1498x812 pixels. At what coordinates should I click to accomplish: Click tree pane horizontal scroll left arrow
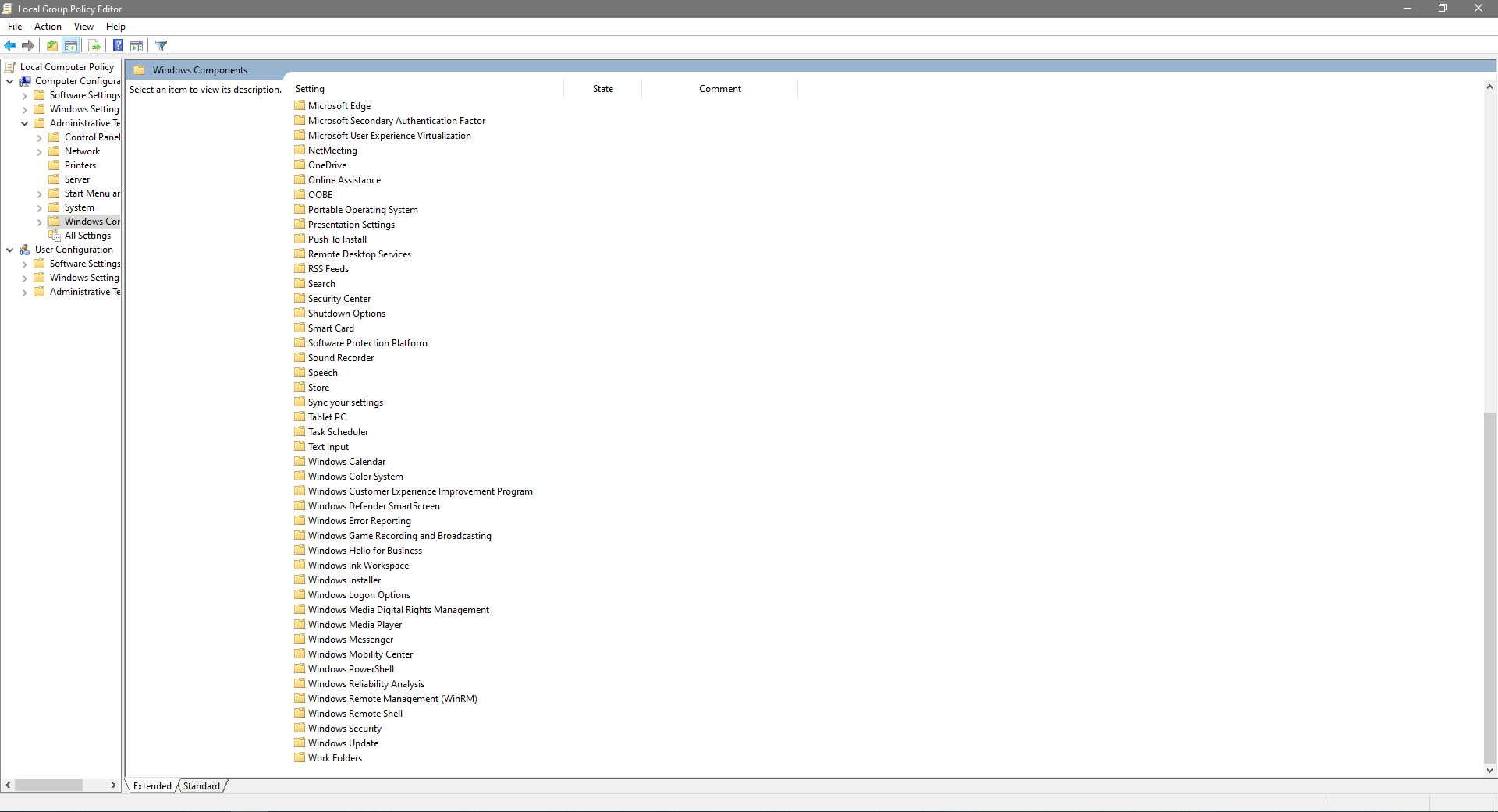(8, 785)
